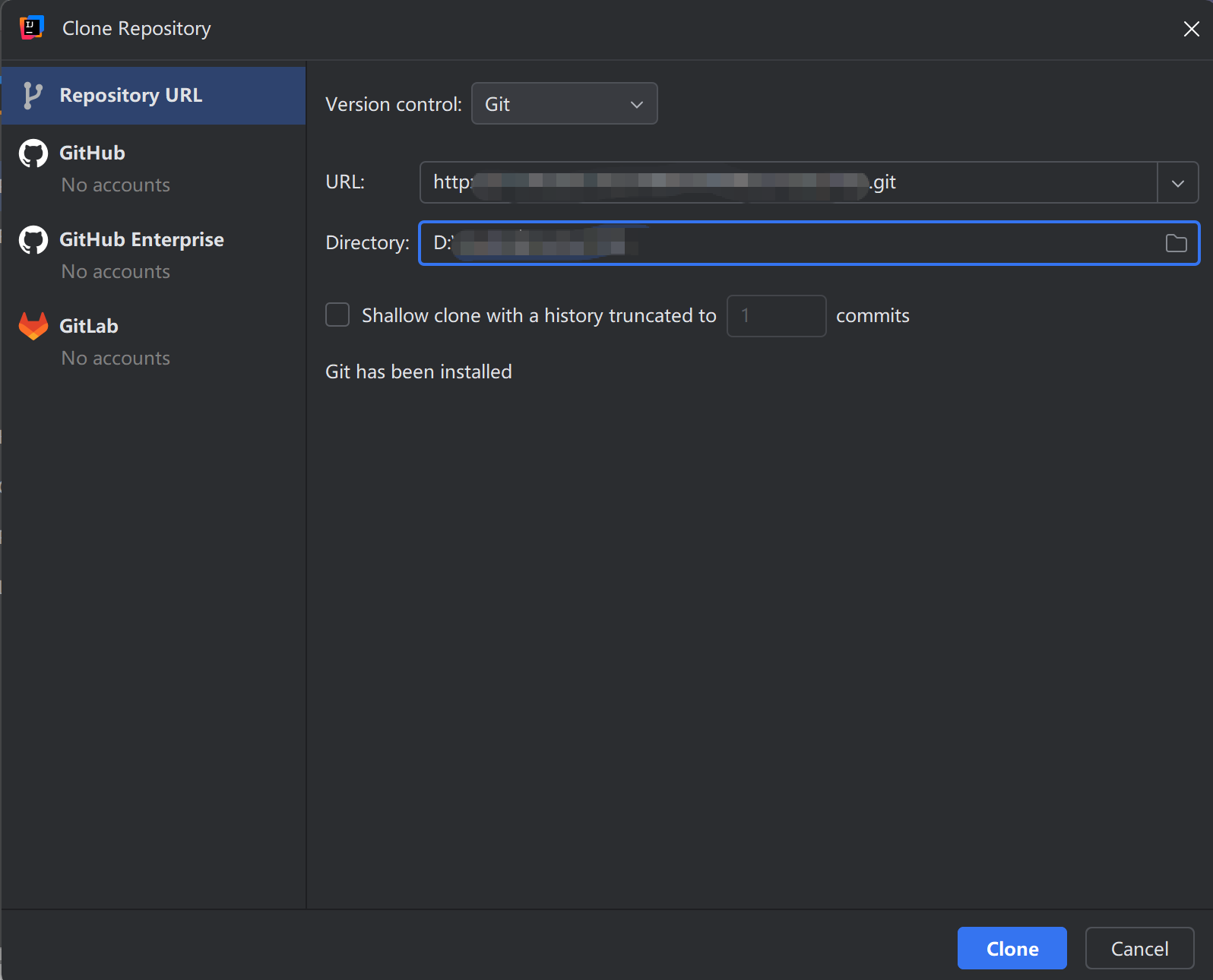Click the IntelliJ IDEA logo icon
The height and width of the screenshot is (980, 1213).
pos(31,27)
